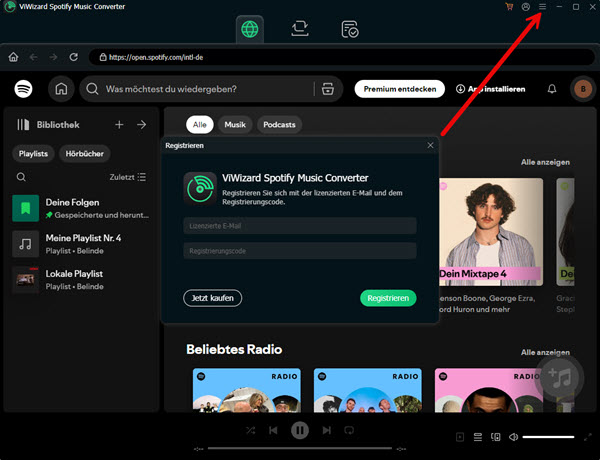Pause the current track
The width and height of the screenshot is (600, 460).
(300, 430)
